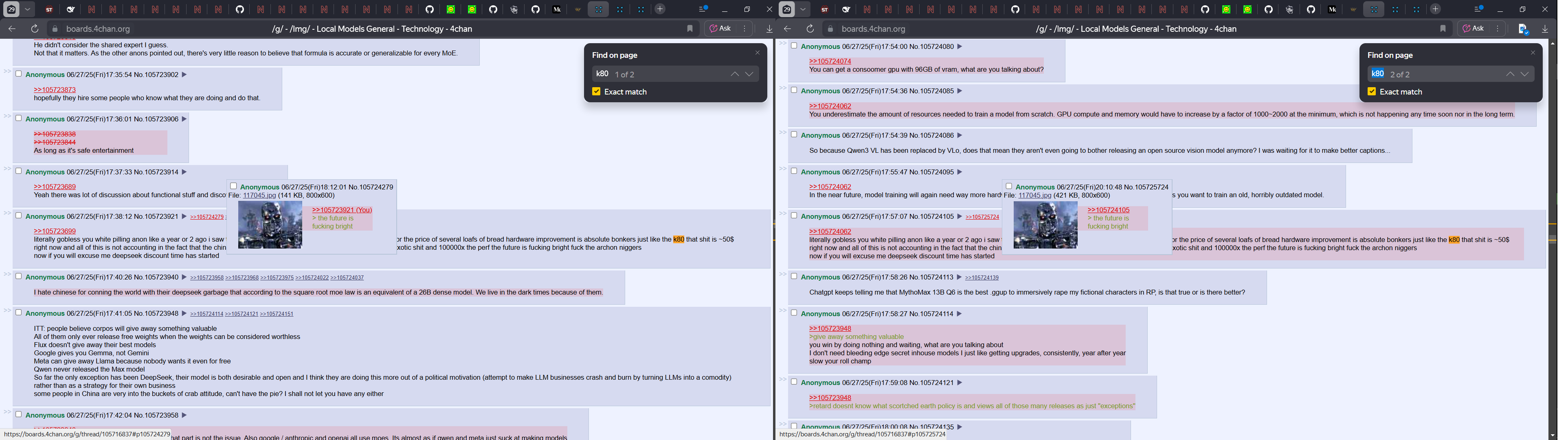This screenshot has width=1568, height=440.
Task: Switch to the crown-icon tab in right window
Action: (1353, 9)
